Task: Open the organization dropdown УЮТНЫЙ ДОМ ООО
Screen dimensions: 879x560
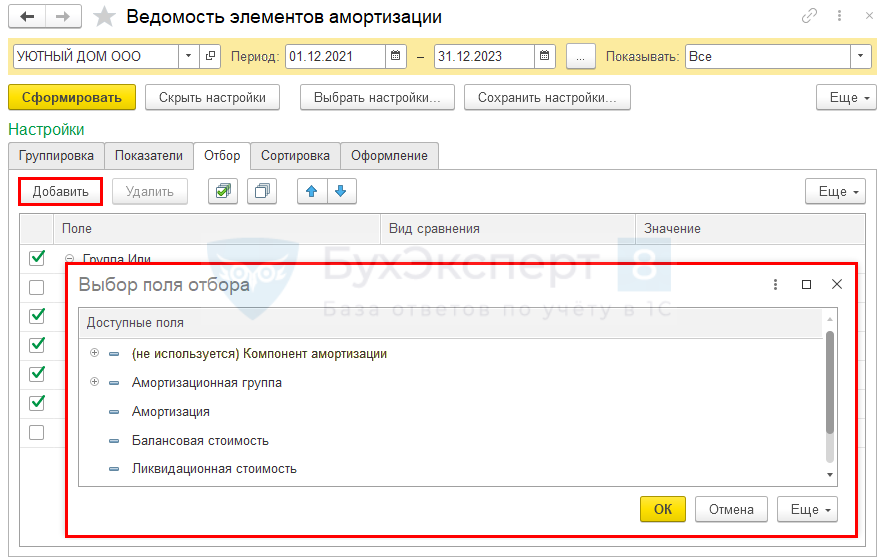Action: (x=187, y=56)
